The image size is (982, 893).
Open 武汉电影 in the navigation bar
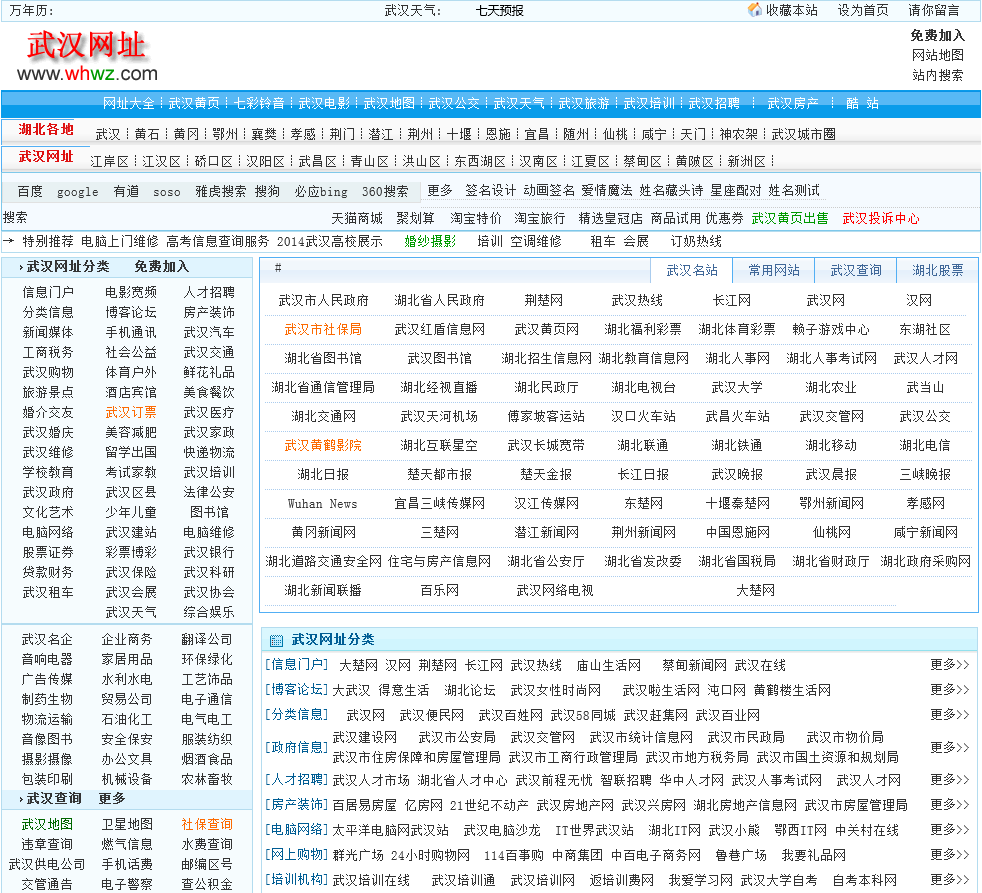324,103
